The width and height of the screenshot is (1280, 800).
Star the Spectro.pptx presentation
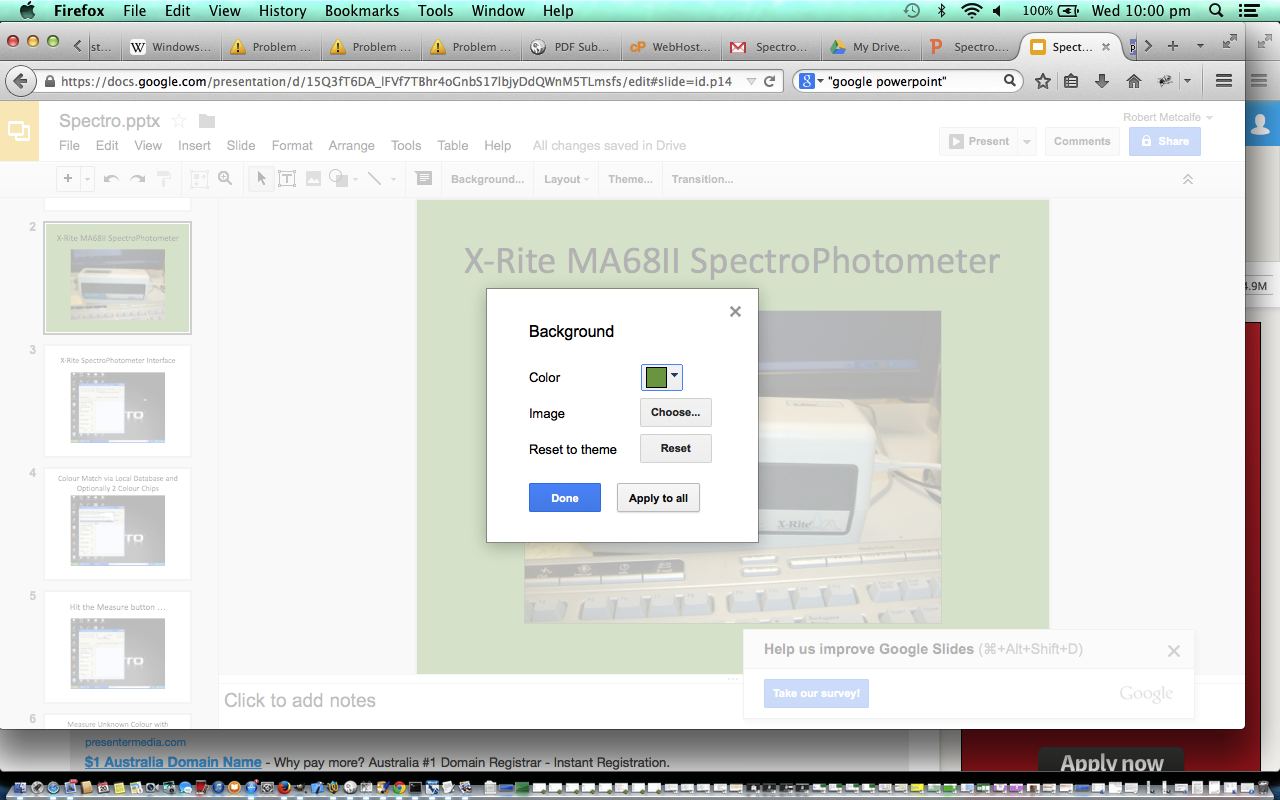179,121
